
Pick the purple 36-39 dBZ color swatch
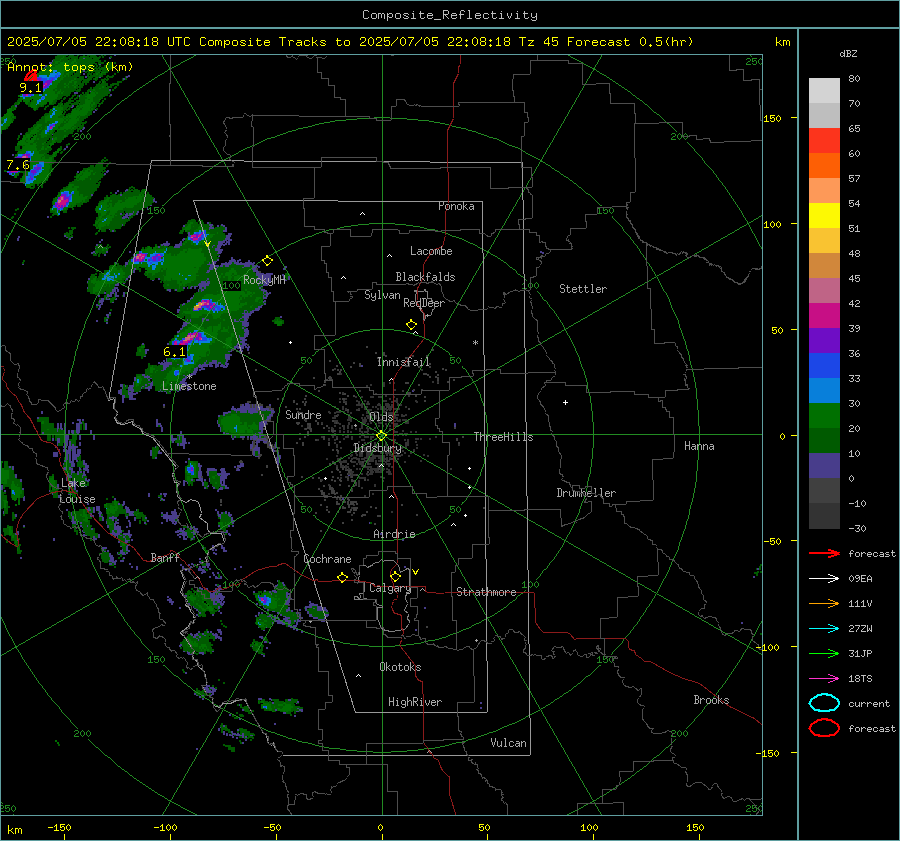coord(824,340)
